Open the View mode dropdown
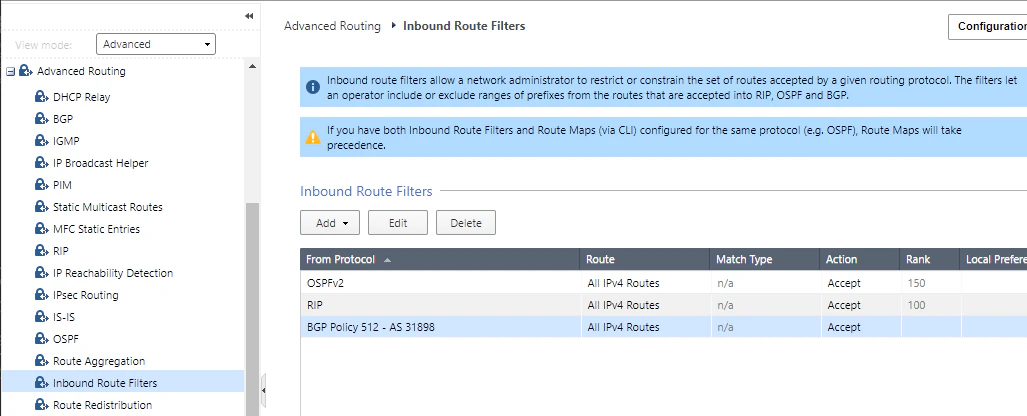Image resolution: width=1027 pixels, height=416 pixels. point(156,45)
